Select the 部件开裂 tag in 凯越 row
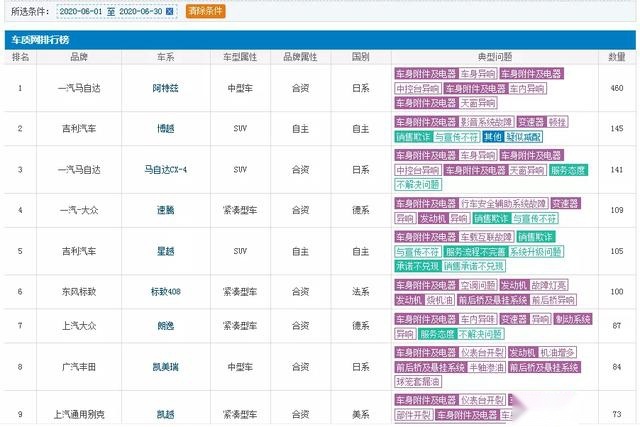The width and height of the screenshot is (640, 427). (x=413, y=415)
